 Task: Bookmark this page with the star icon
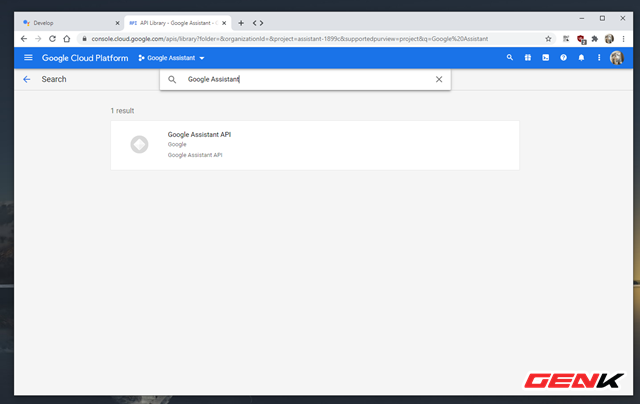(x=548, y=39)
